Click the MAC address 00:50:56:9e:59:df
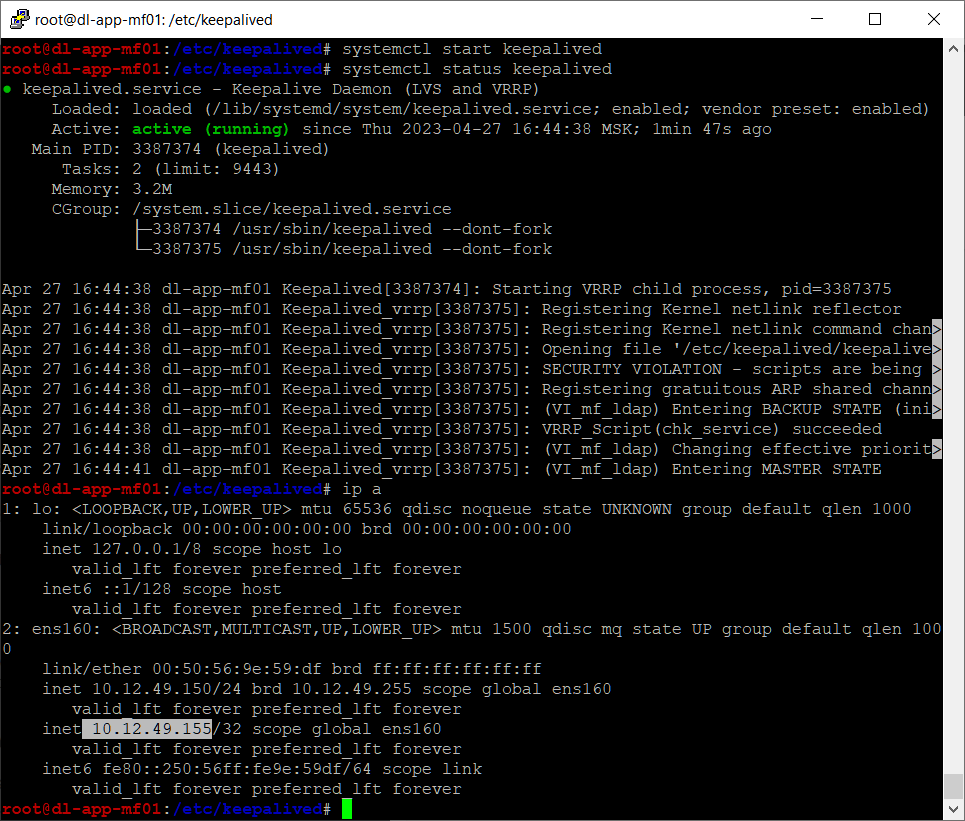Viewport: 965px width, 821px height. pos(237,669)
